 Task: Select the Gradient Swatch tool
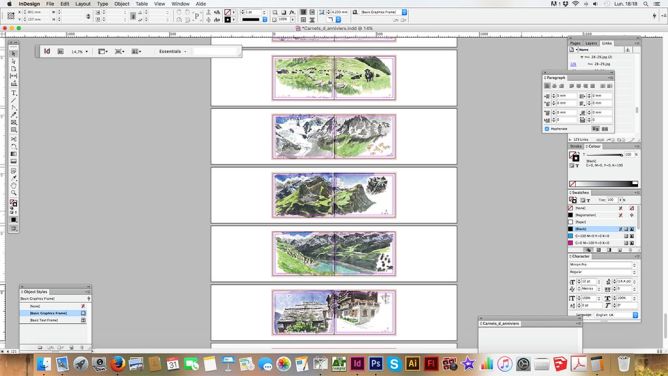pyautogui.click(x=14, y=154)
